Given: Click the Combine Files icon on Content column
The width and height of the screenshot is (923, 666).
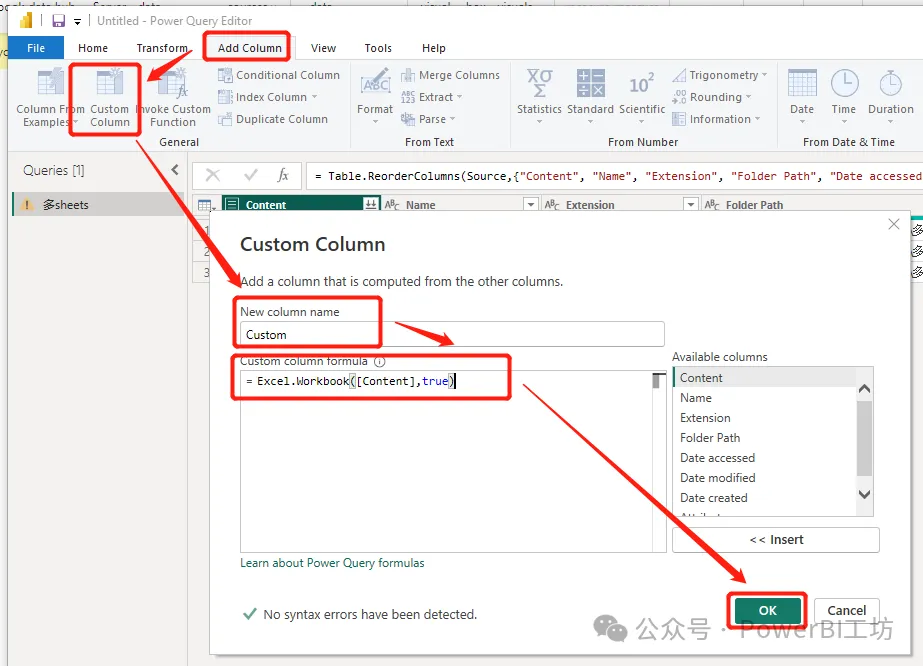Looking at the screenshot, I should tap(371, 204).
